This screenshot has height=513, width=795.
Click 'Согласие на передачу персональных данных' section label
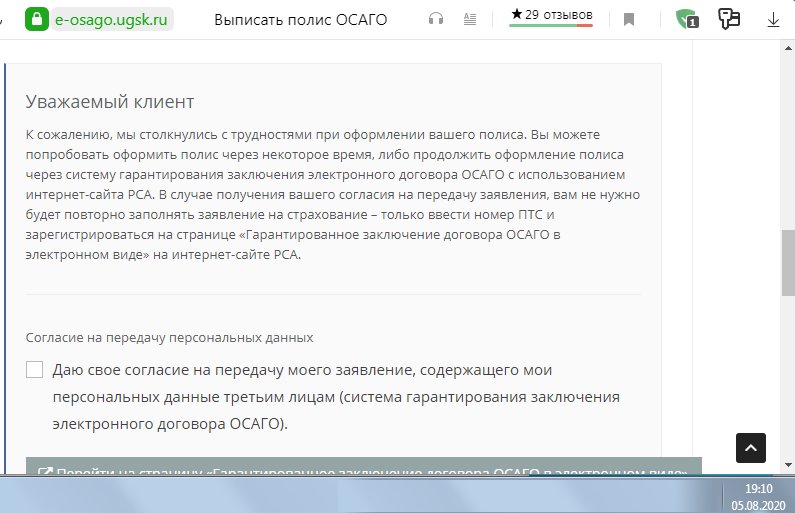(169, 338)
